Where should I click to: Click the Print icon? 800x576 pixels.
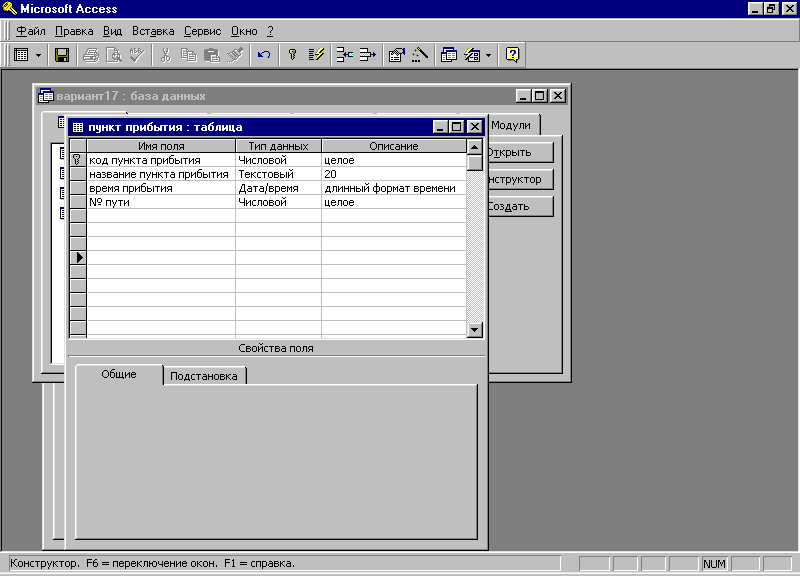91,55
